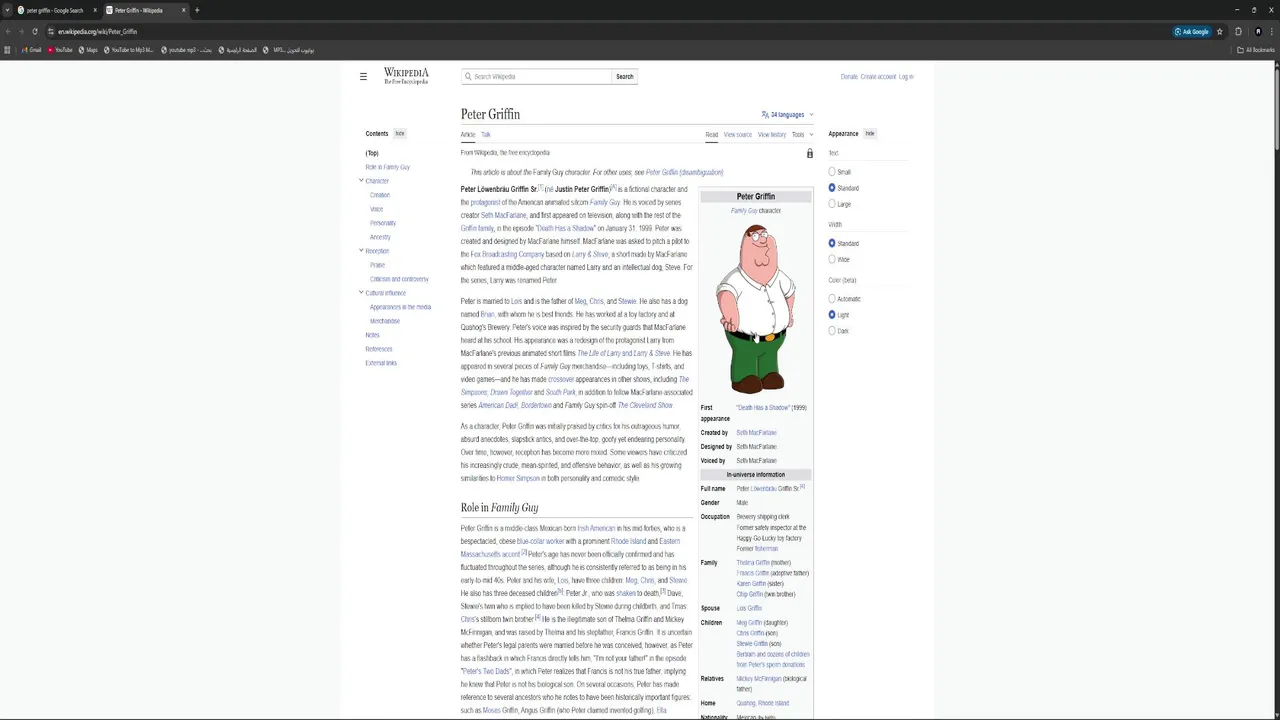Image resolution: width=1280 pixels, height=720 pixels.
Task: Click the Donate link
Action: (x=849, y=76)
